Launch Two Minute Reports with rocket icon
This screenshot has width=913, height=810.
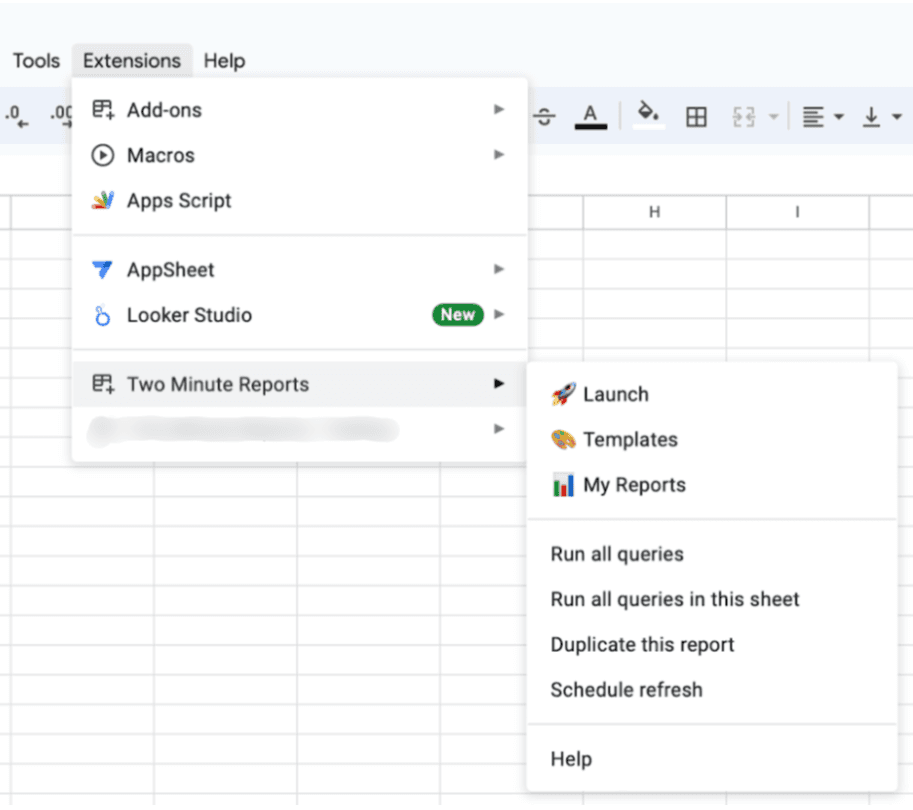click(615, 394)
